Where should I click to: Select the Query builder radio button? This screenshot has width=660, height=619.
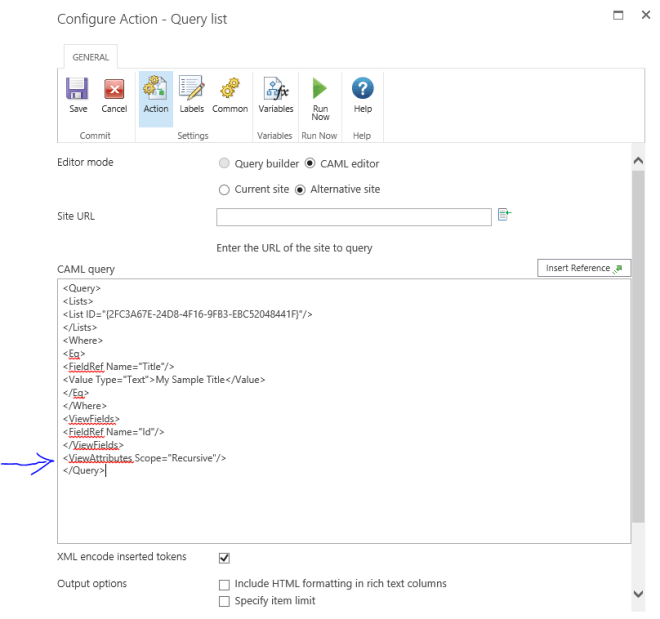tap(224, 163)
